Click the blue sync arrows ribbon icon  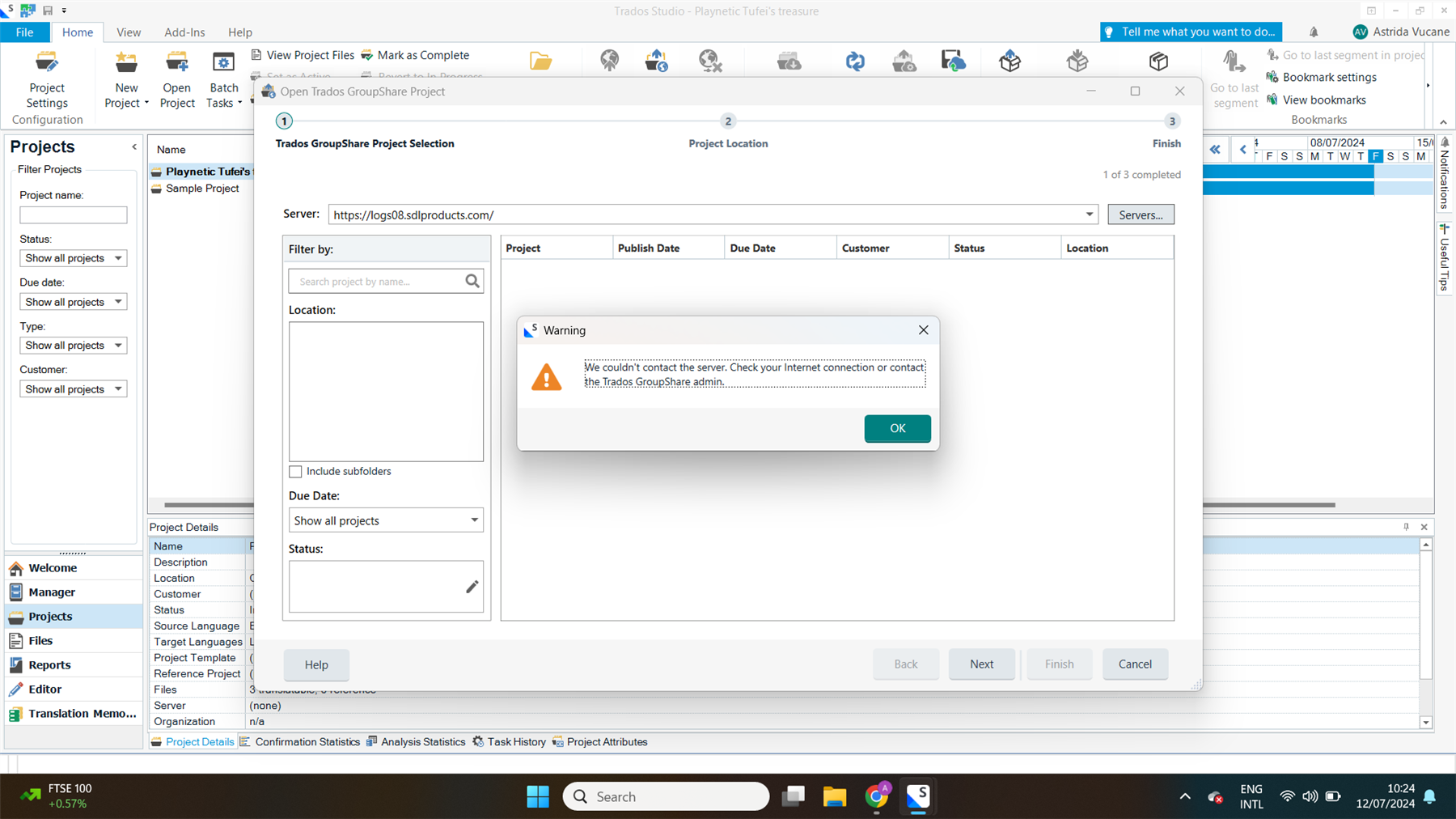(855, 61)
